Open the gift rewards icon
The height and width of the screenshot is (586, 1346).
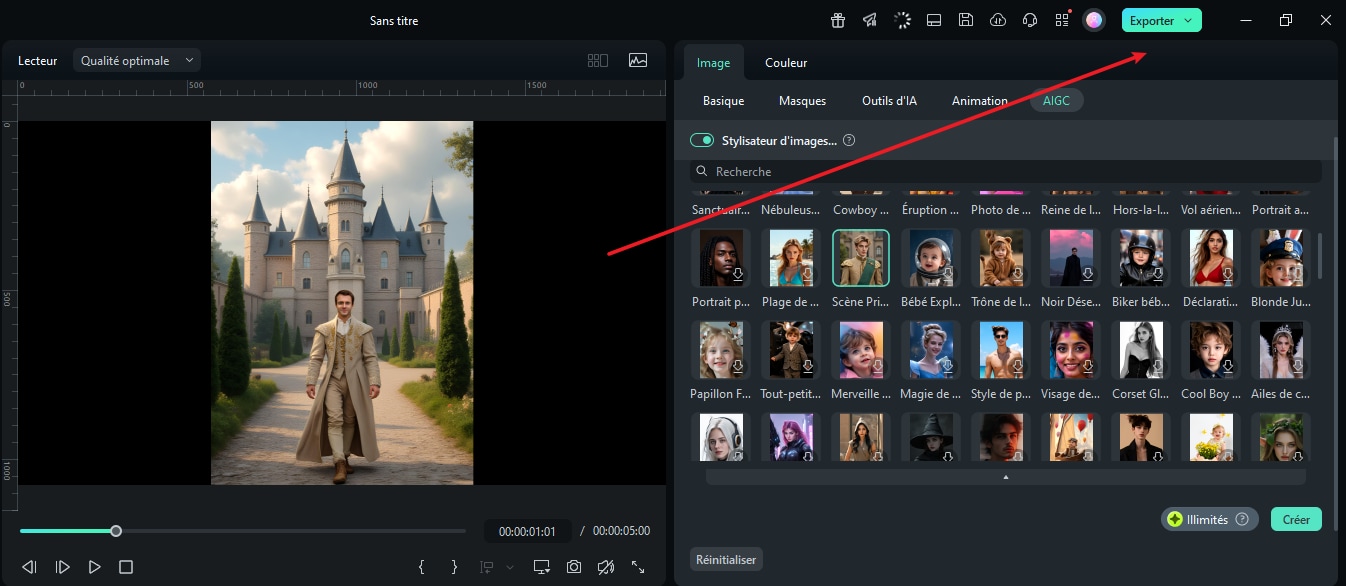[x=838, y=20]
